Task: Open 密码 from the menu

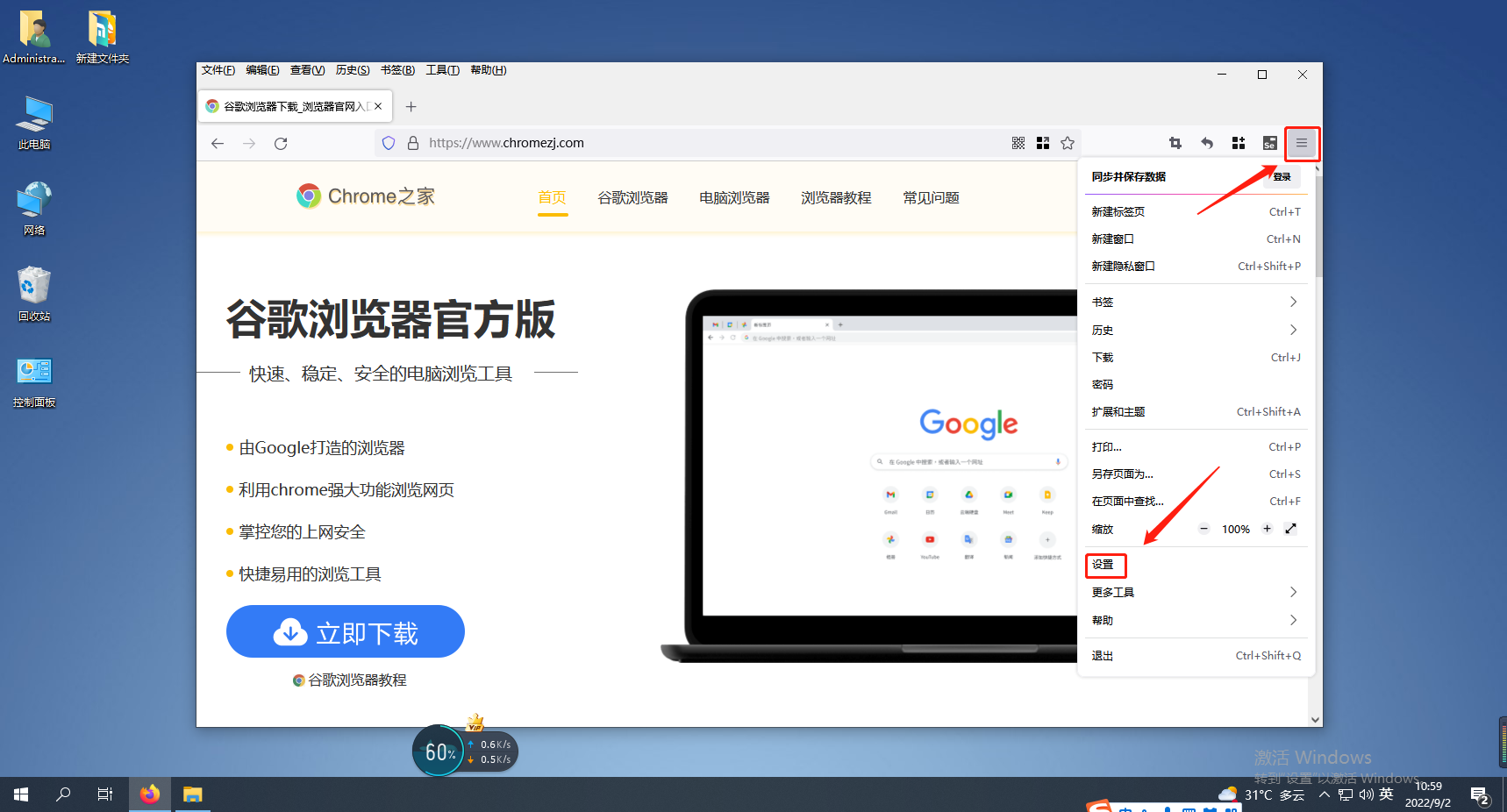Action: pos(1195,384)
